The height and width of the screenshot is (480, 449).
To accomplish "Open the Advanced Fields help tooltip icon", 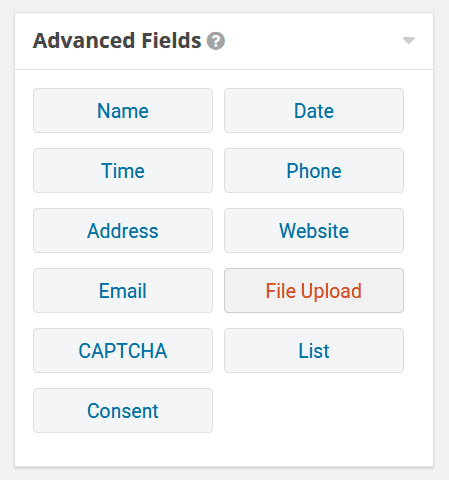I will pyautogui.click(x=216, y=41).
